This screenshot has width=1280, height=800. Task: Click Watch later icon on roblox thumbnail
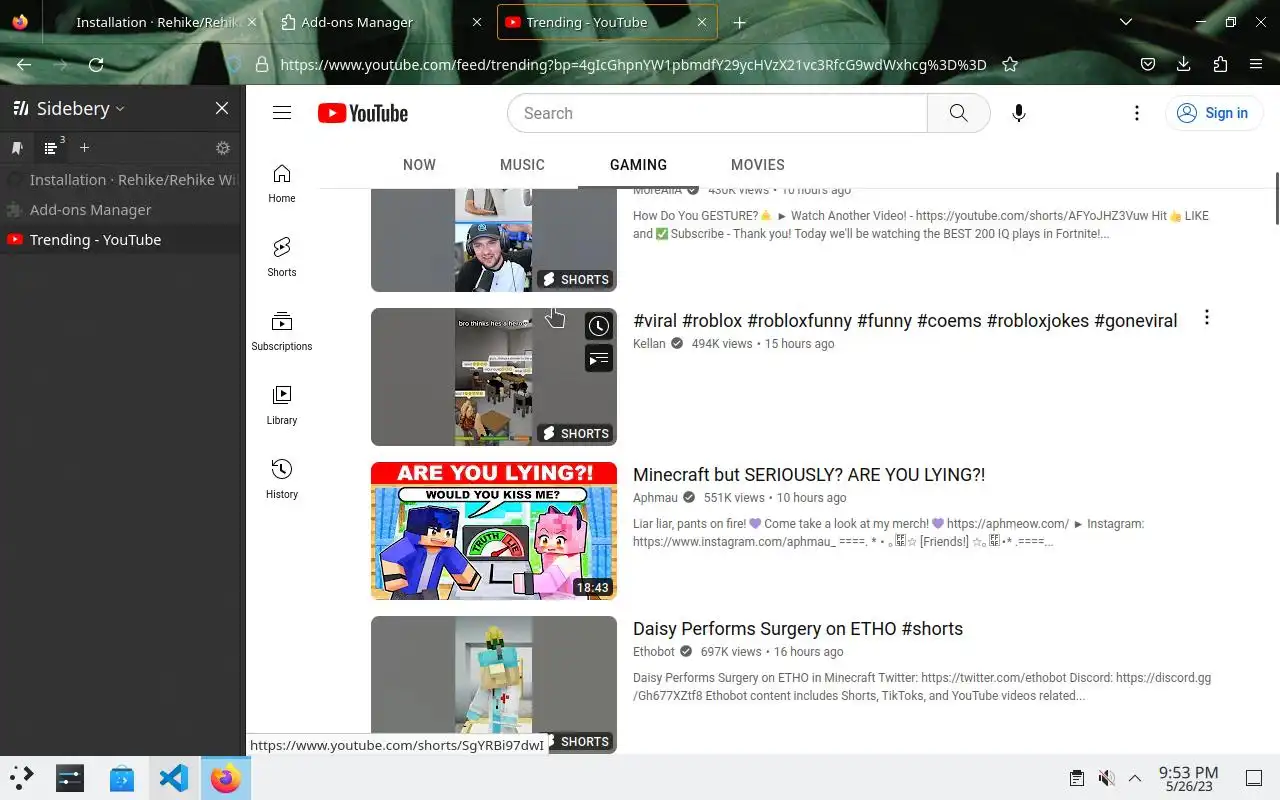pos(598,326)
